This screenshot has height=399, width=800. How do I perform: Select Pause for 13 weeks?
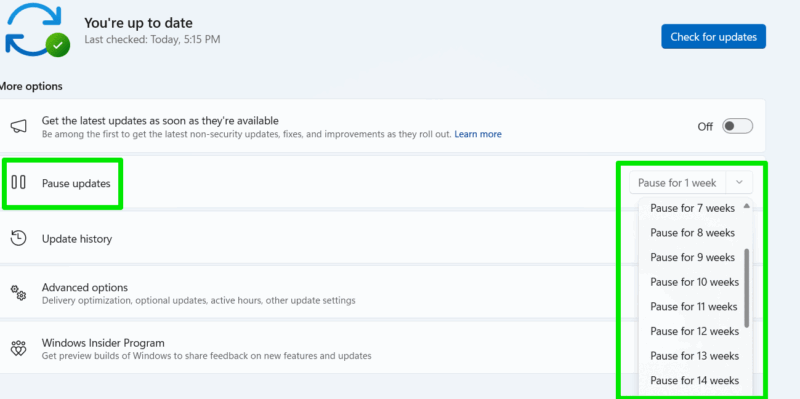tap(694, 356)
